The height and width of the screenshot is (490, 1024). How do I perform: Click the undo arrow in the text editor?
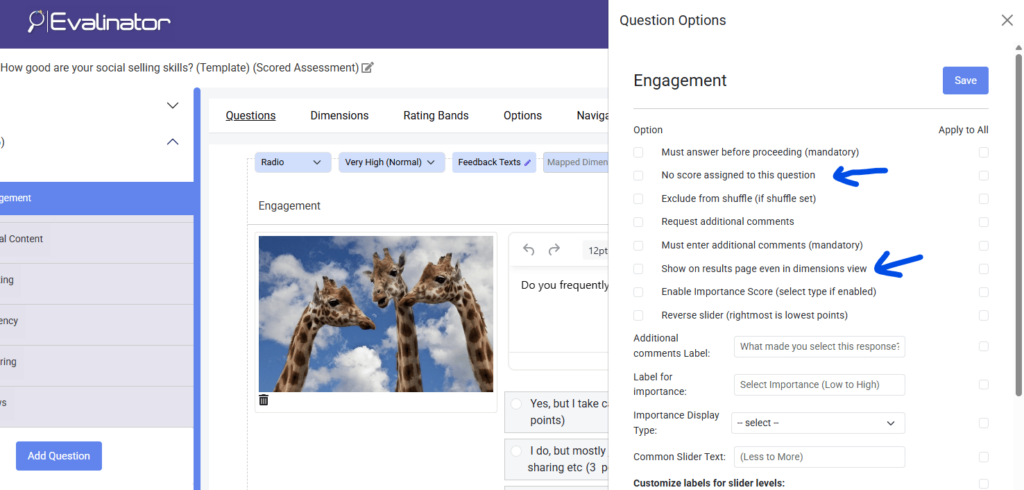[x=529, y=250]
